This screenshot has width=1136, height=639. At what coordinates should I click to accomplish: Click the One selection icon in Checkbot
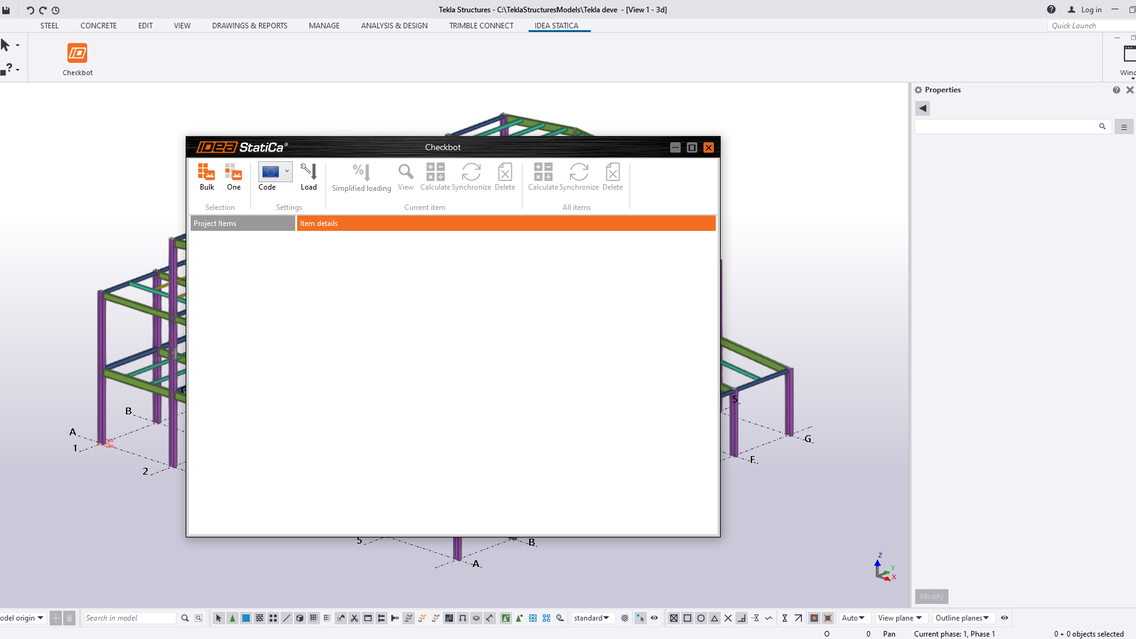pyautogui.click(x=233, y=177)
